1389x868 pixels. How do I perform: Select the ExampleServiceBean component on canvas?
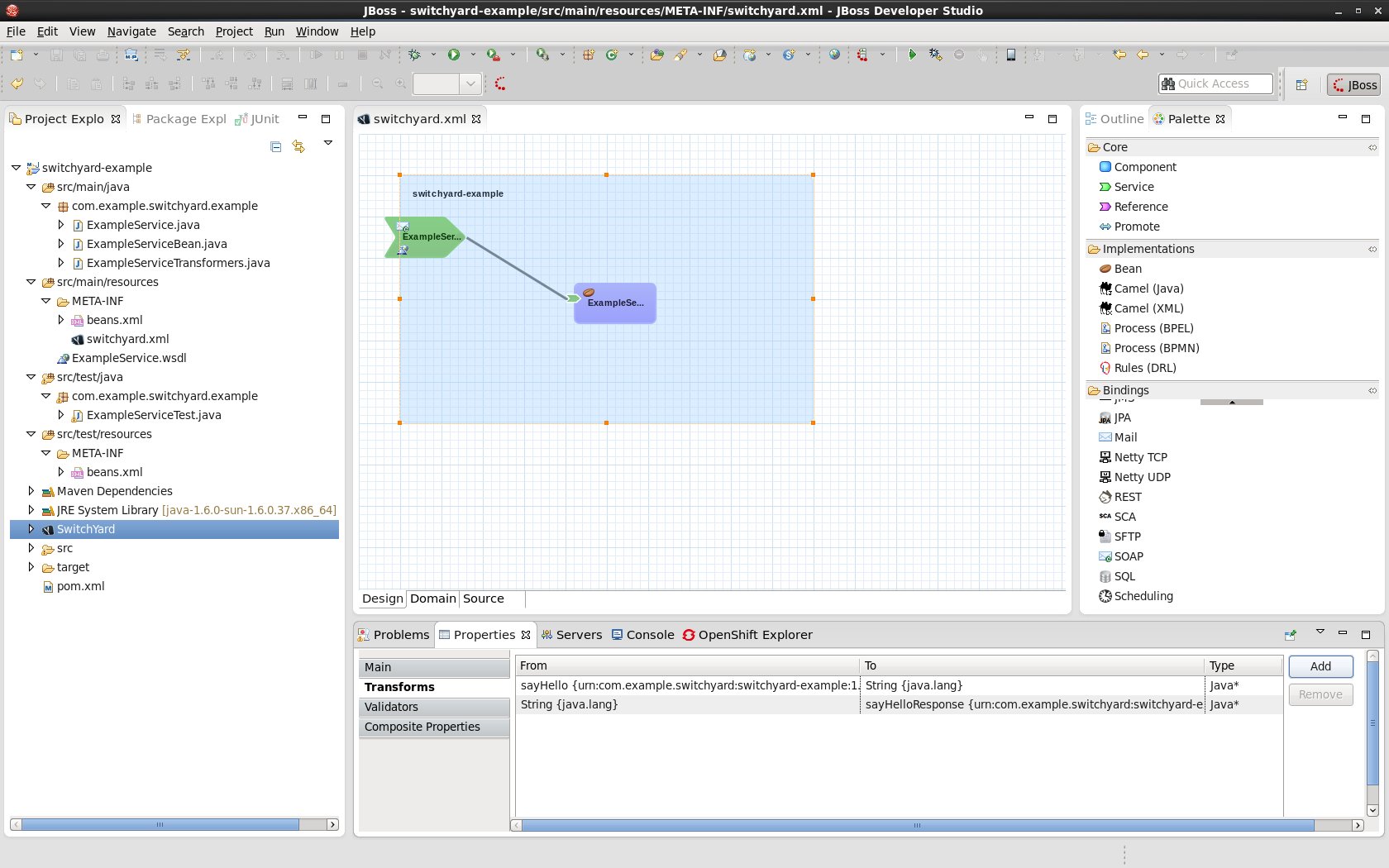[x=615, y=303]
